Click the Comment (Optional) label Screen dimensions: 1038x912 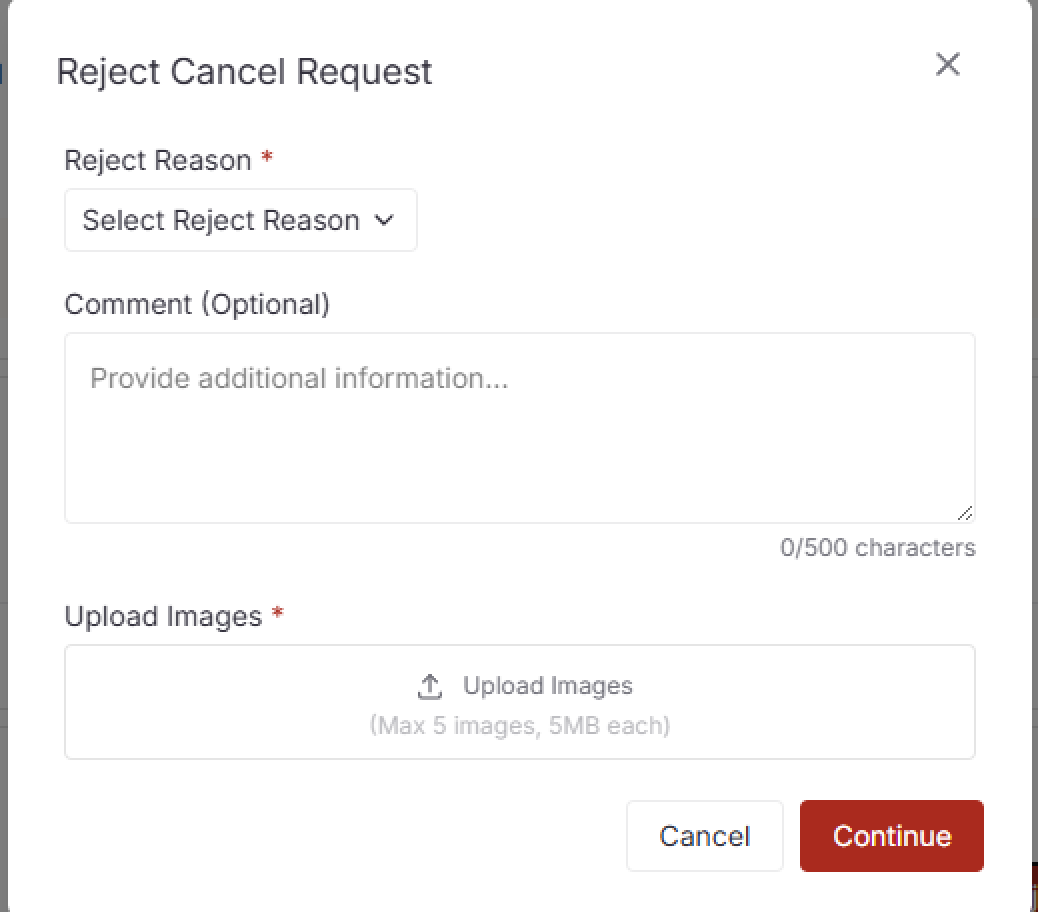click(197, 304)
